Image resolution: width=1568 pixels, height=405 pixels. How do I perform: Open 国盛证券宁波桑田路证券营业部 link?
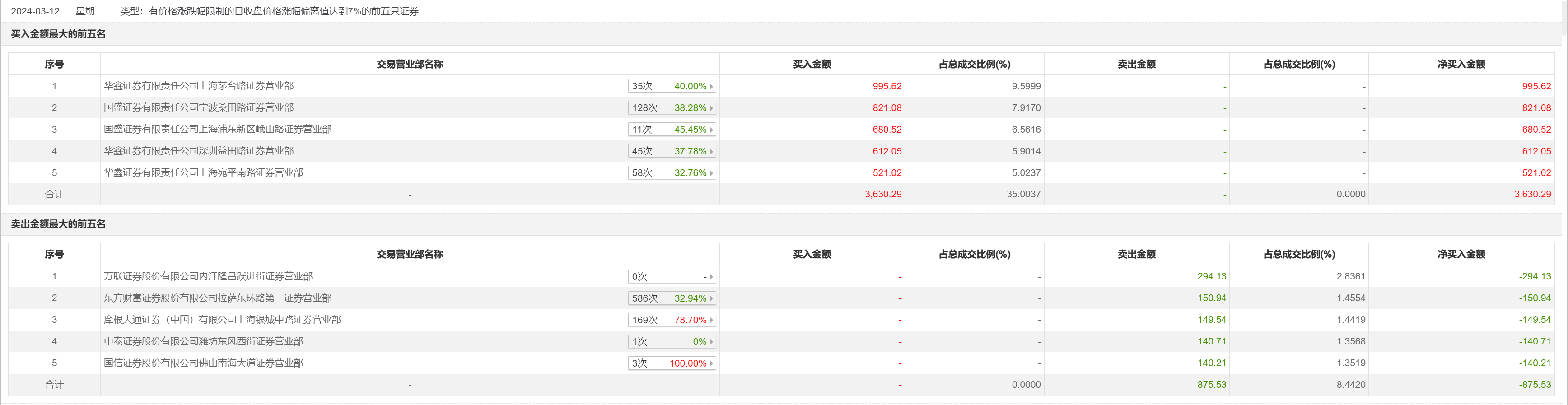click(x=198, y=107)
